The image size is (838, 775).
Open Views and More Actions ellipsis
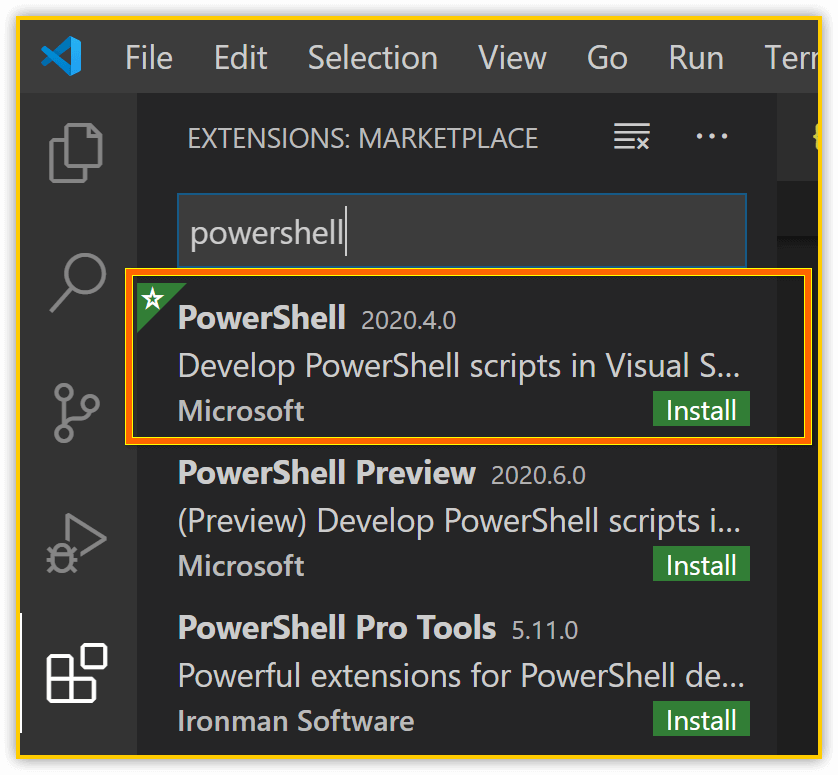(712, 136)
